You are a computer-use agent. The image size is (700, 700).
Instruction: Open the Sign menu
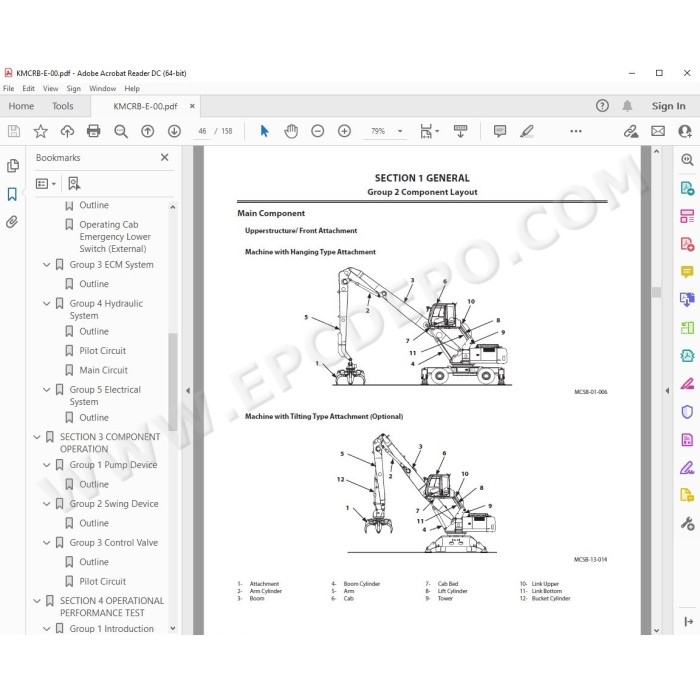(x=74, y=88)
